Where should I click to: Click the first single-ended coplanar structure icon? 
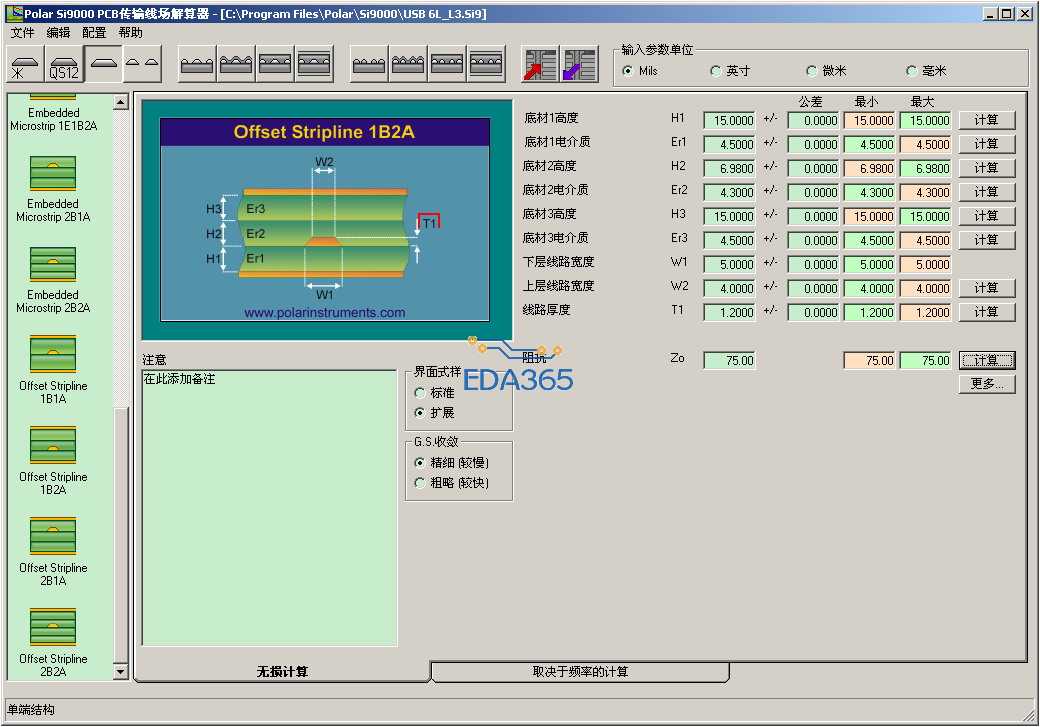click(x=197, y=64)
